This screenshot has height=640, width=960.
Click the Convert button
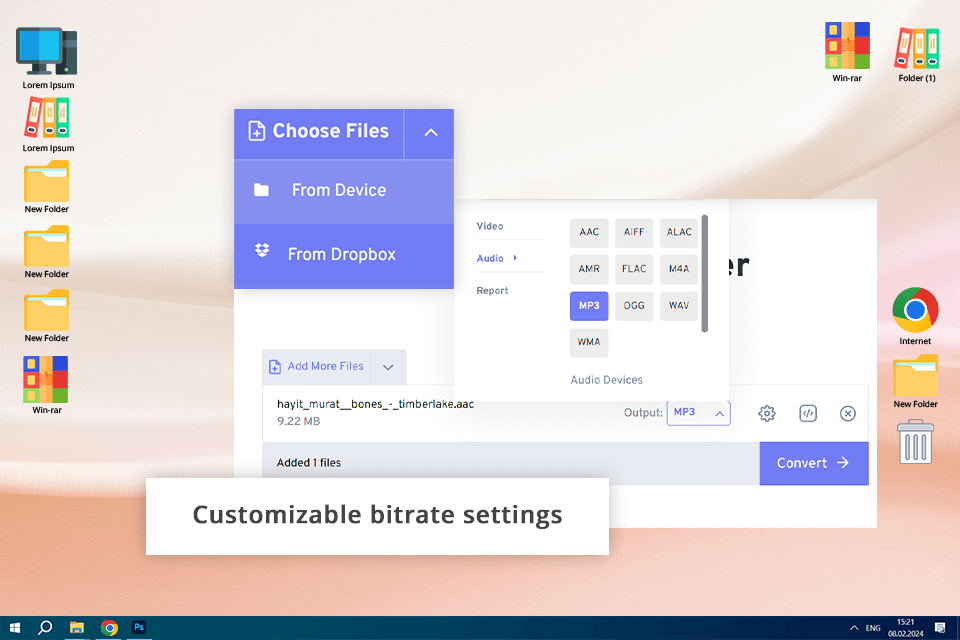[814, 463]
